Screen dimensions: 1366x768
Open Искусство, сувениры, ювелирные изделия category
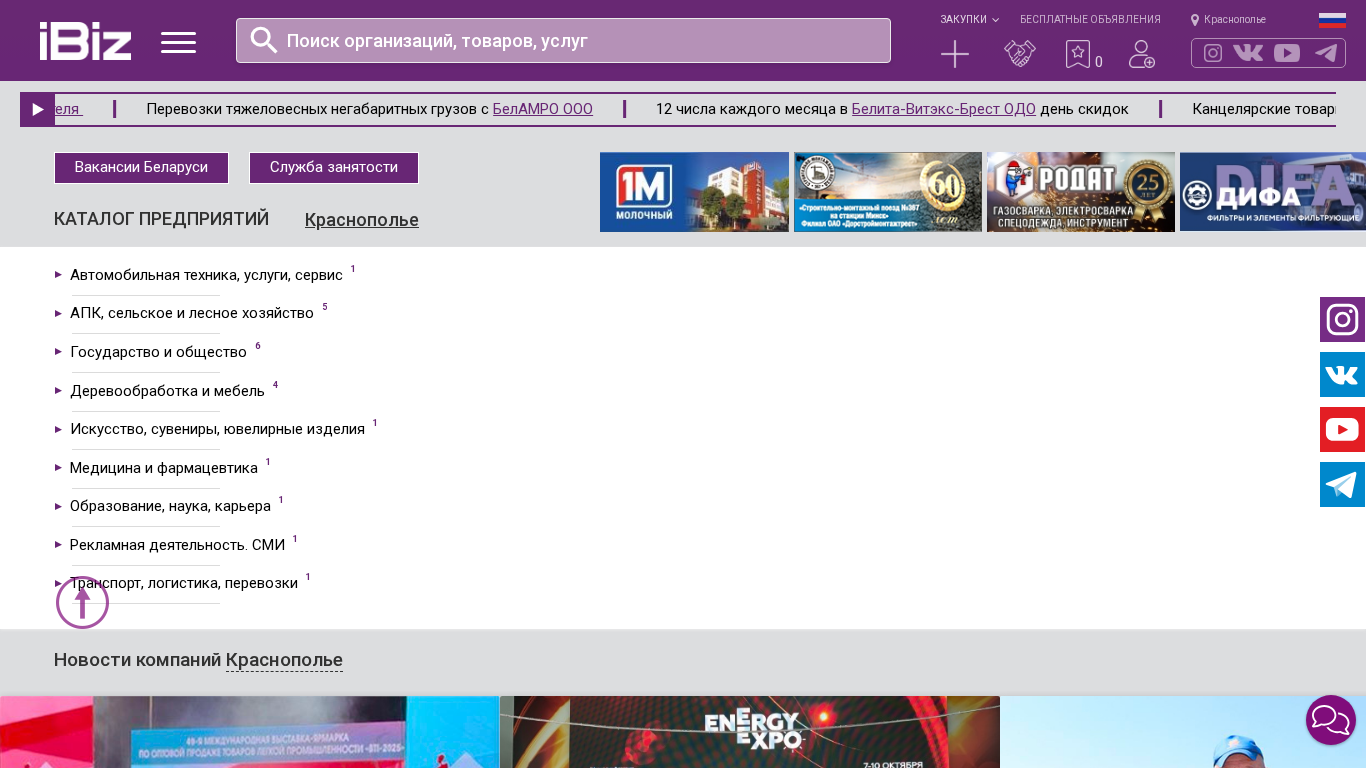click(x=217, y=429)
